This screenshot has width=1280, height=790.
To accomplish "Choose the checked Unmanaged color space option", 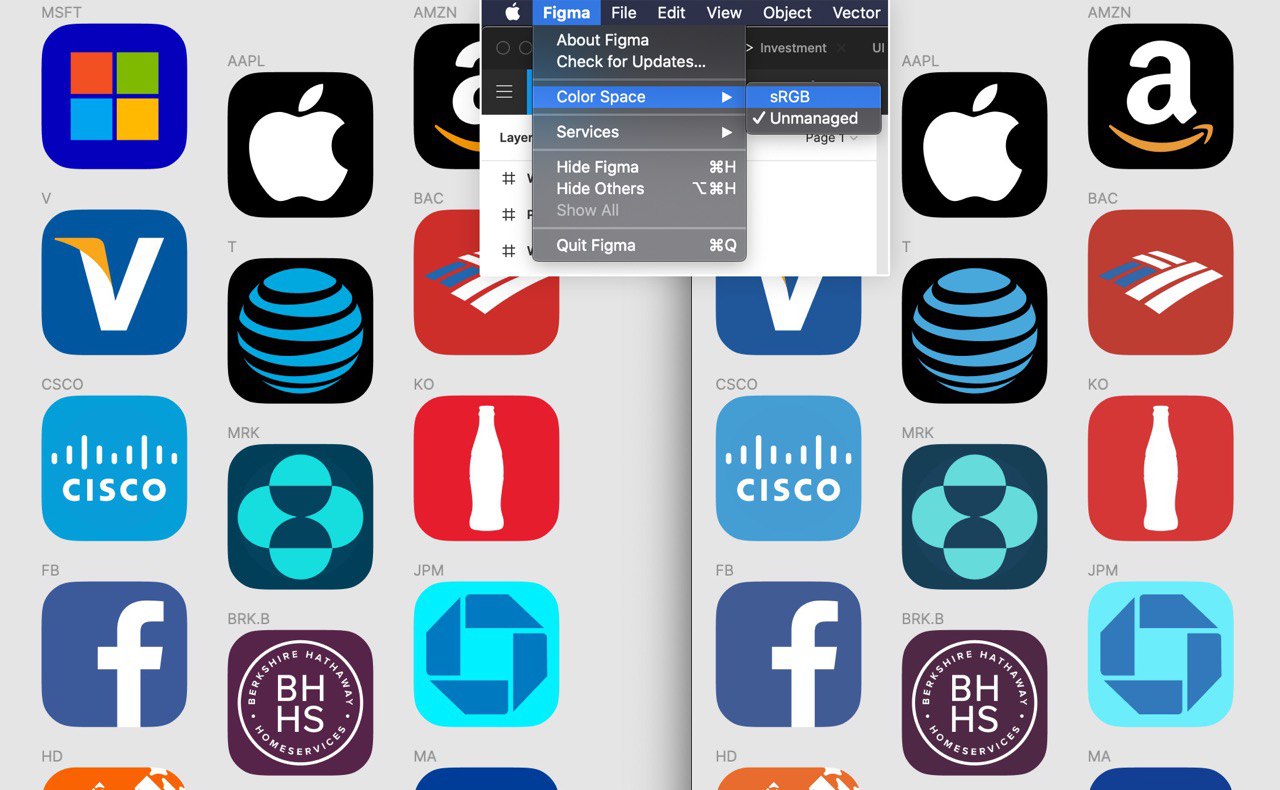I will [x=813, y=118].
